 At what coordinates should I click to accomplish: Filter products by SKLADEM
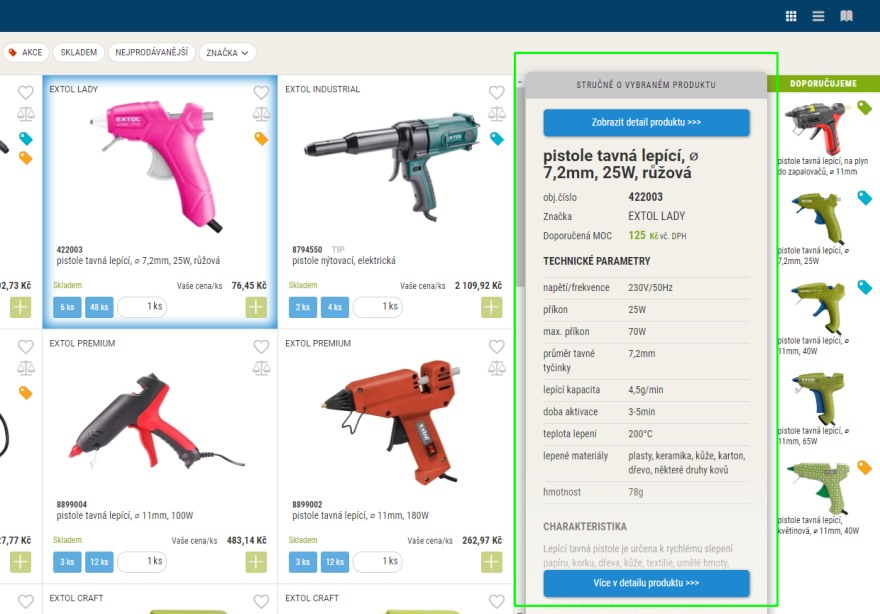point(79,52)
